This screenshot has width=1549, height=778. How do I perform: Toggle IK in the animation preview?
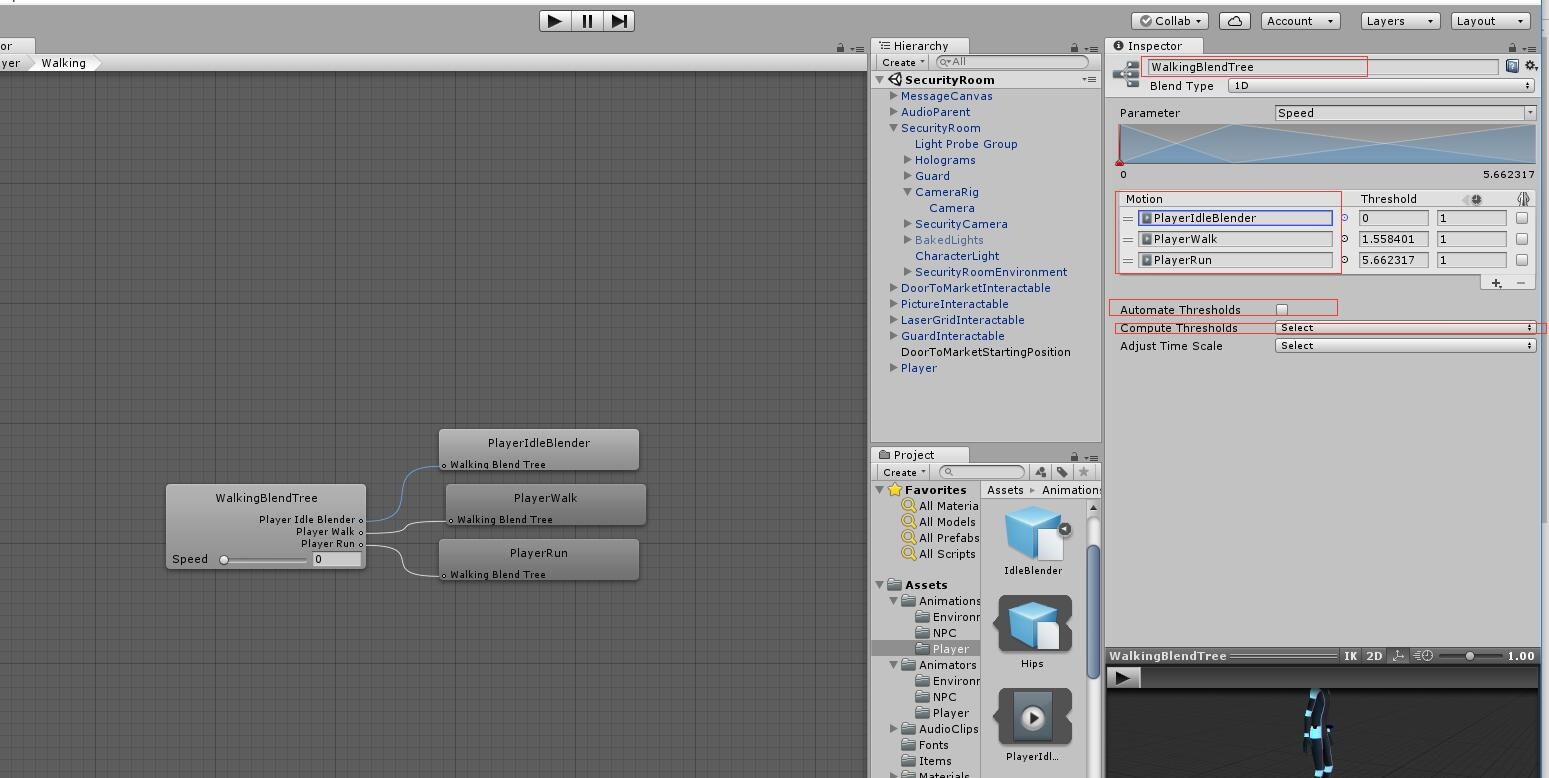pyautogui.click(x=1350, y=656)
